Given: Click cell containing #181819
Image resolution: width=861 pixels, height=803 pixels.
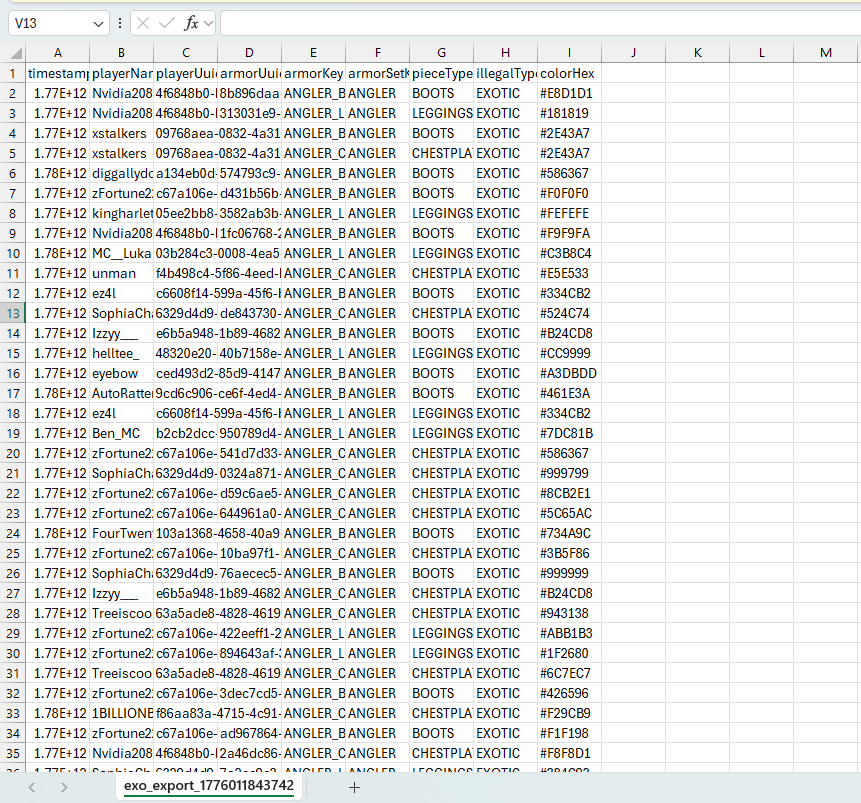Looking at the screenshot, I should (x=569, y=113).
